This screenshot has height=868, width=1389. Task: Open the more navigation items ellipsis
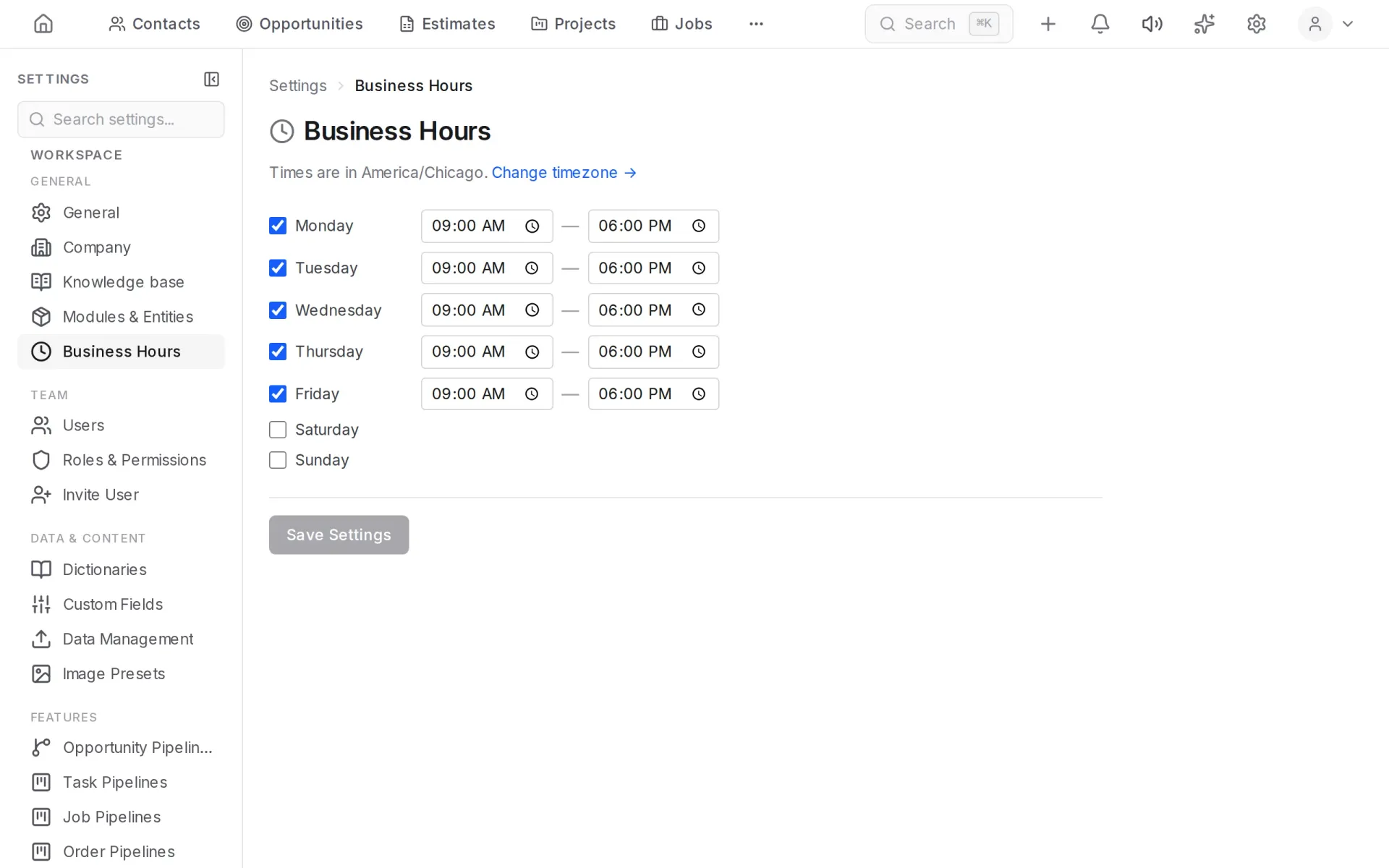(756, 24)
